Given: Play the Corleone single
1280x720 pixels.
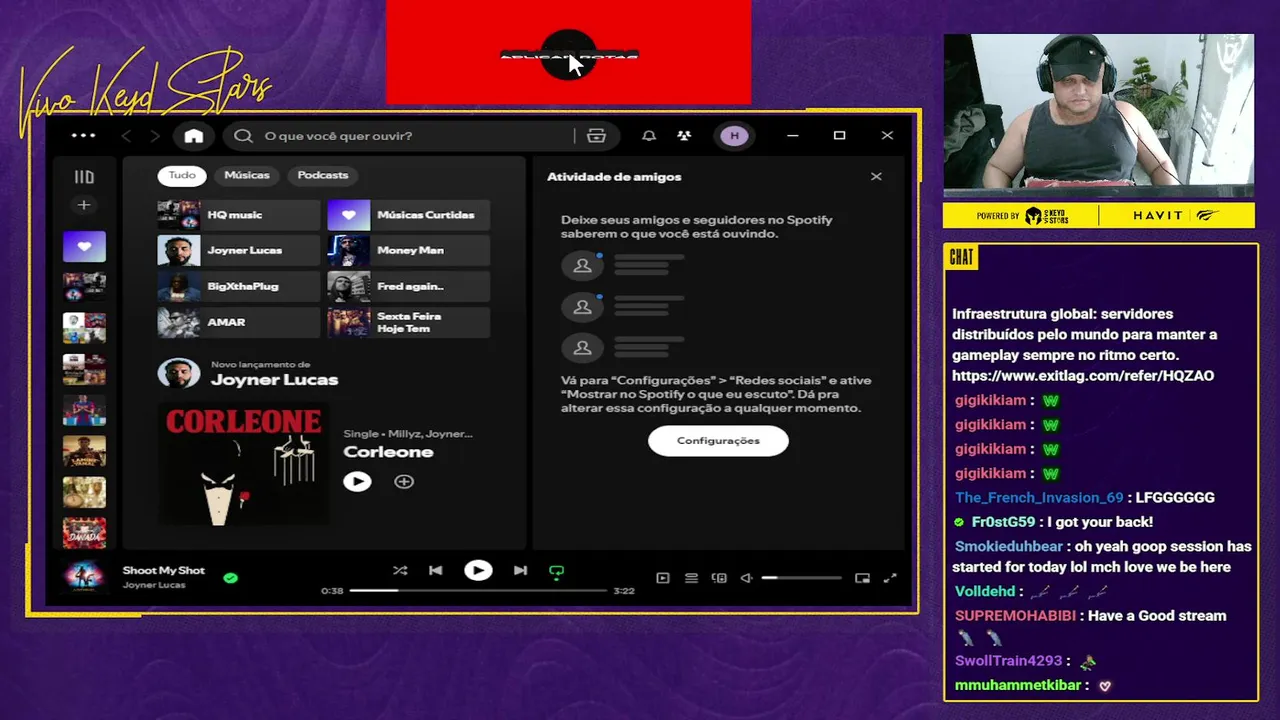Looking at the screenshot, I should point(357,482).
